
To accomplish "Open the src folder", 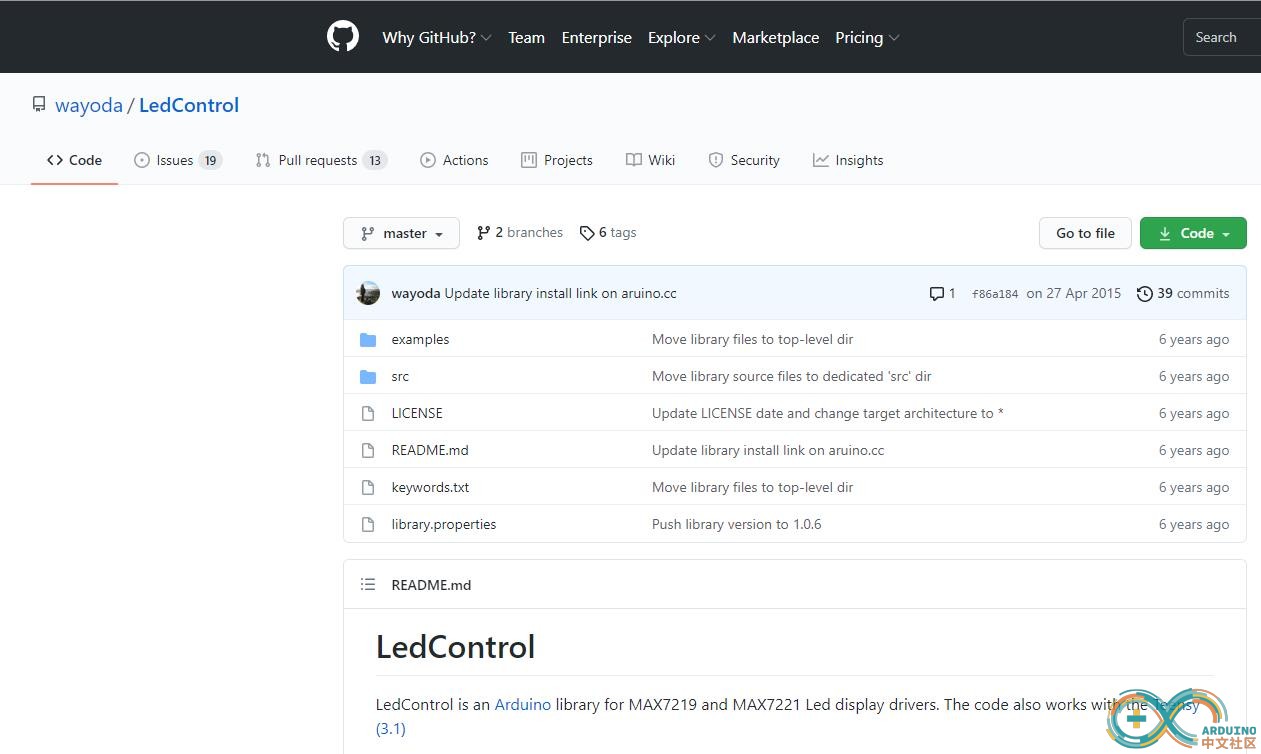I will coord(400,377).
